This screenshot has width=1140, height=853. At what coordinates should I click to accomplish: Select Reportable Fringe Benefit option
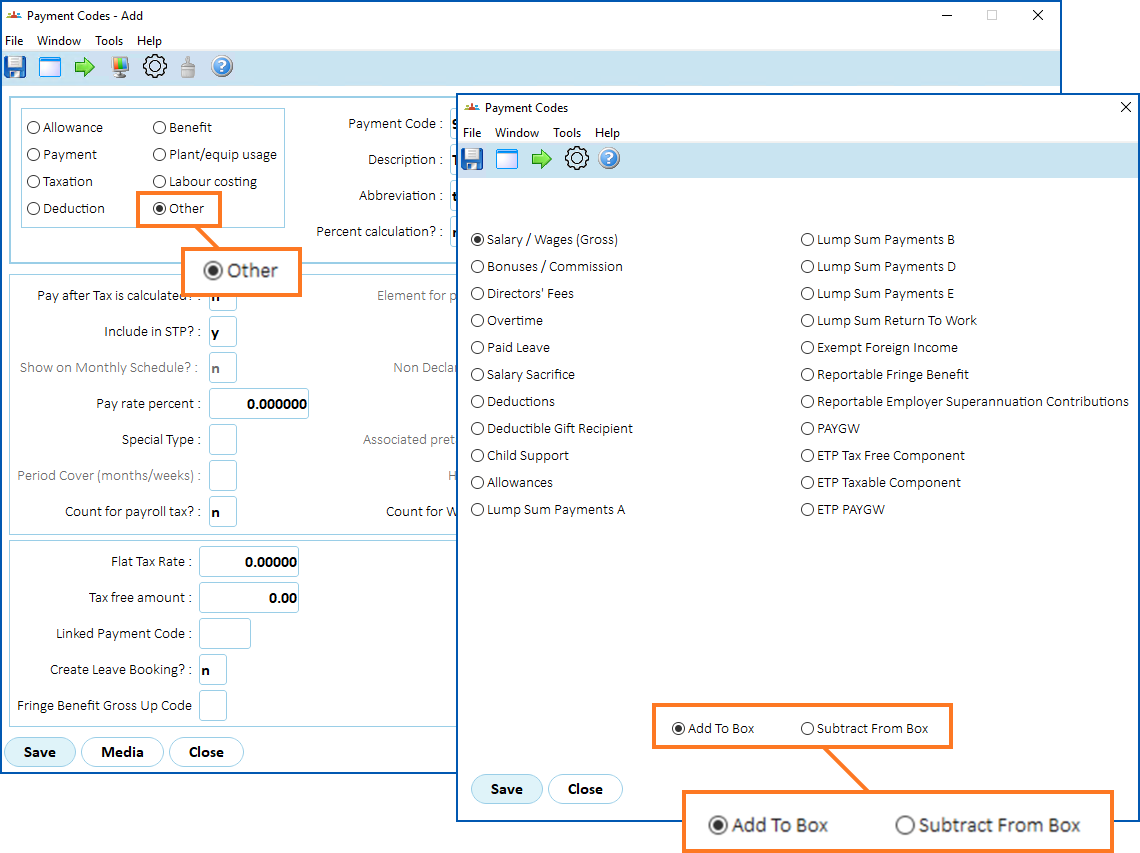[x=808, y=375]
